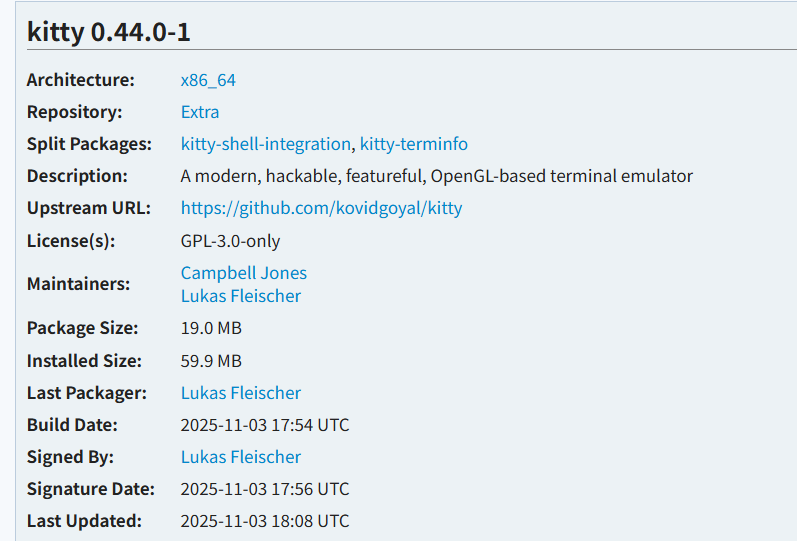Open the x86_64 architecture link
797x541 pixels.
pyautogui.click(x=208, y=80)
